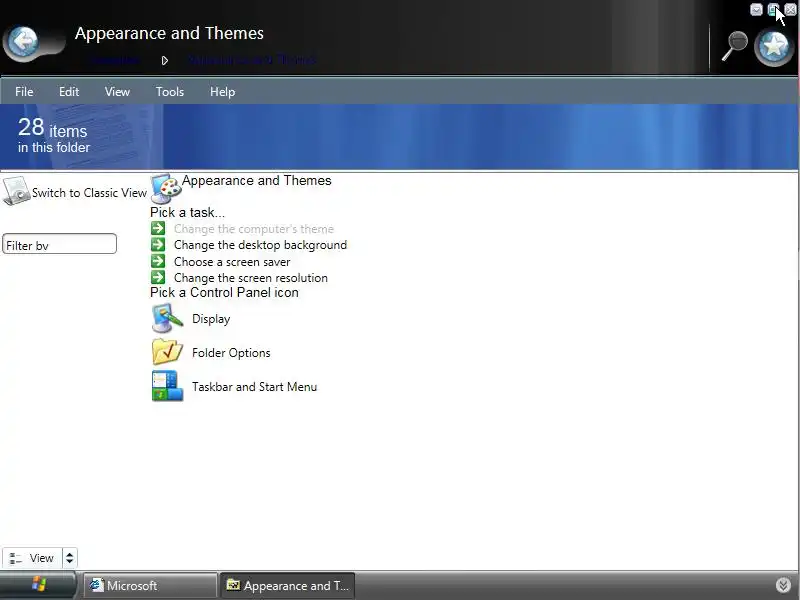Click the round Back arrow button
The width and height of the screenshot is (800, 600).
[x=22, y=42]
